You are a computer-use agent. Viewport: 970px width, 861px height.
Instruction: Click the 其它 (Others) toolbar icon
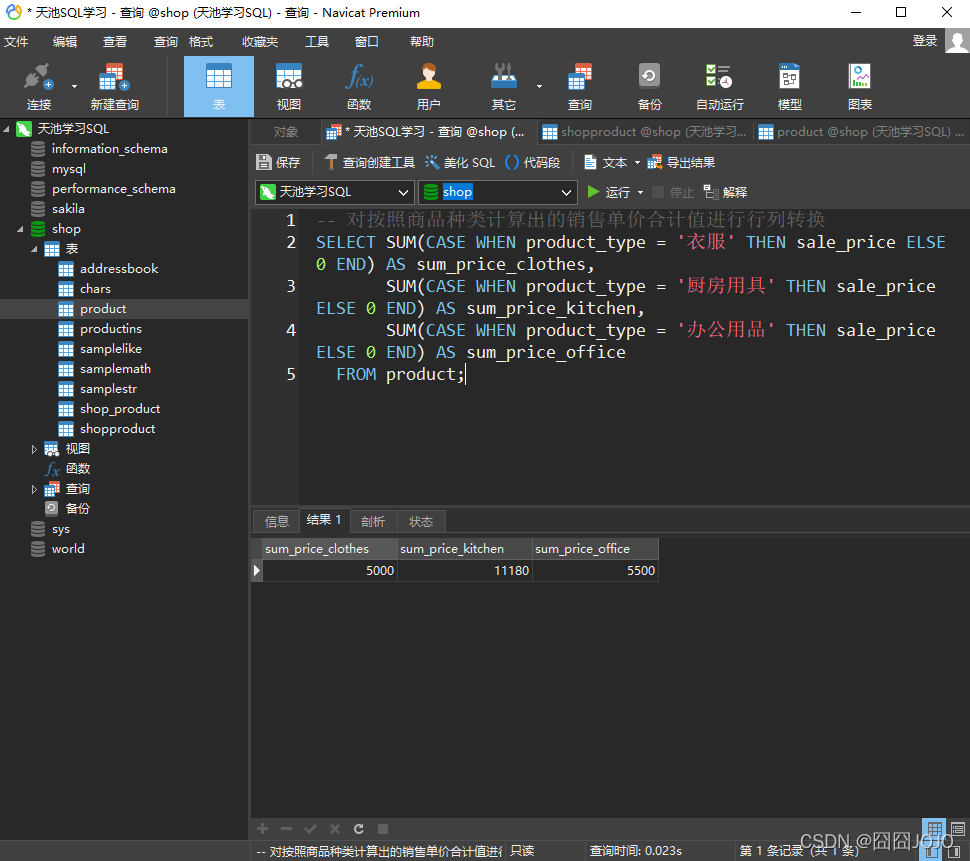[504, 86]
